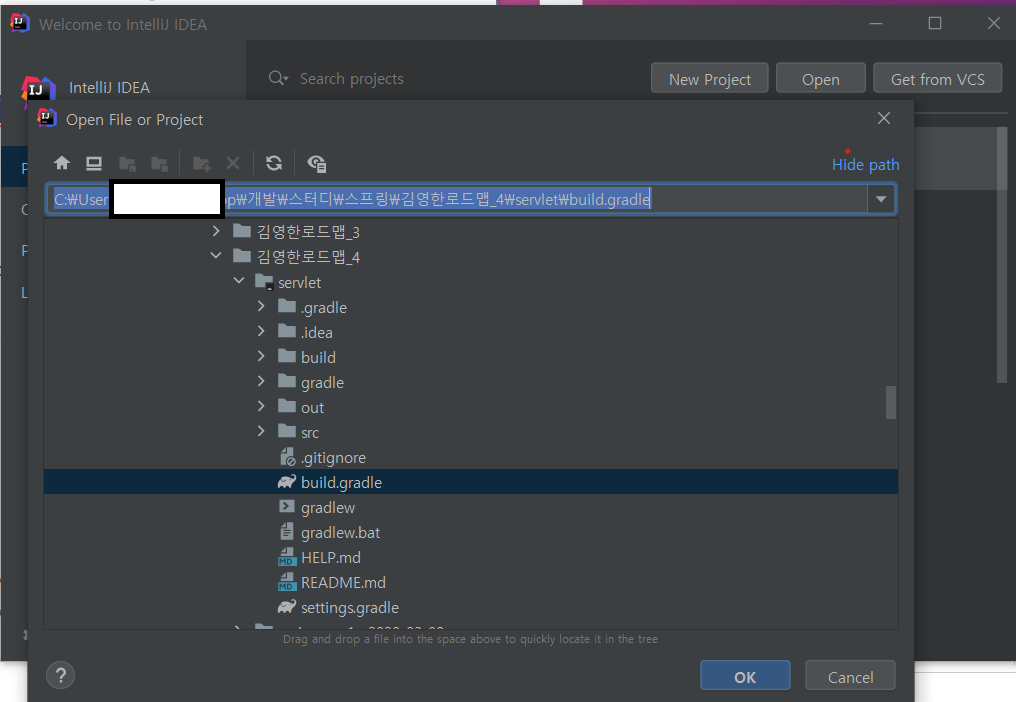Refresh the file tree
The image size is (1016, 702).
pos(274,163)
